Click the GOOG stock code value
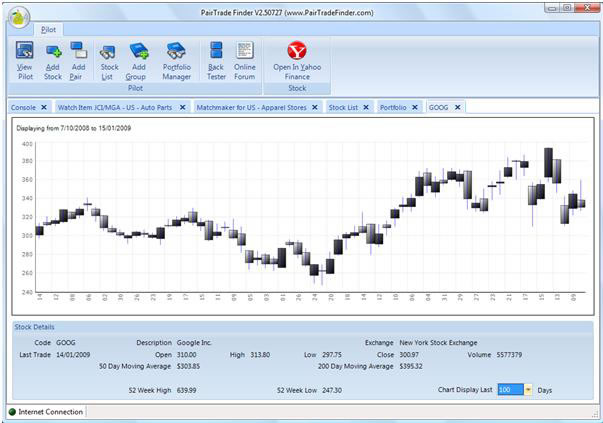Screen dimensions: 603x423 66,343
